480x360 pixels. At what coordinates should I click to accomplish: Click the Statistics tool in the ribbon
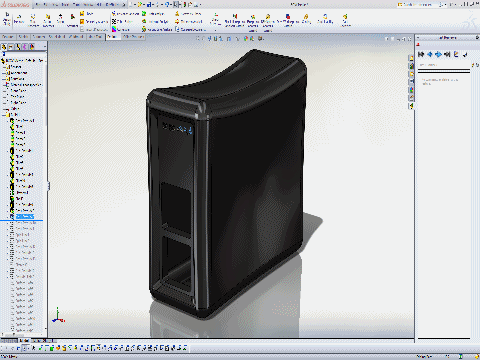pos(72,20)
